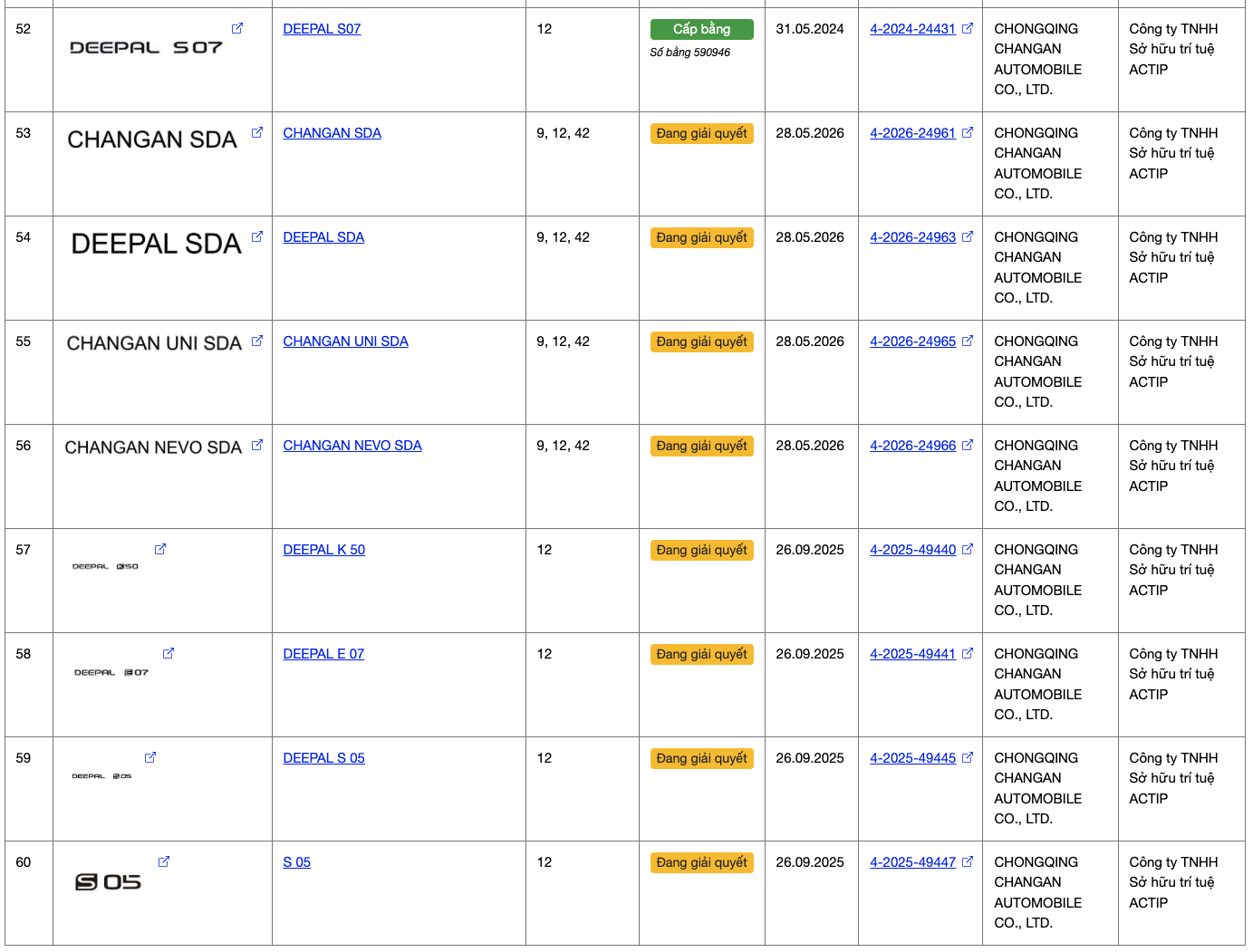Screen dimensions: 1253x952
Task: Click the CHANGAN SDA trademark image in row 53
Action: [x=152, y=139]
